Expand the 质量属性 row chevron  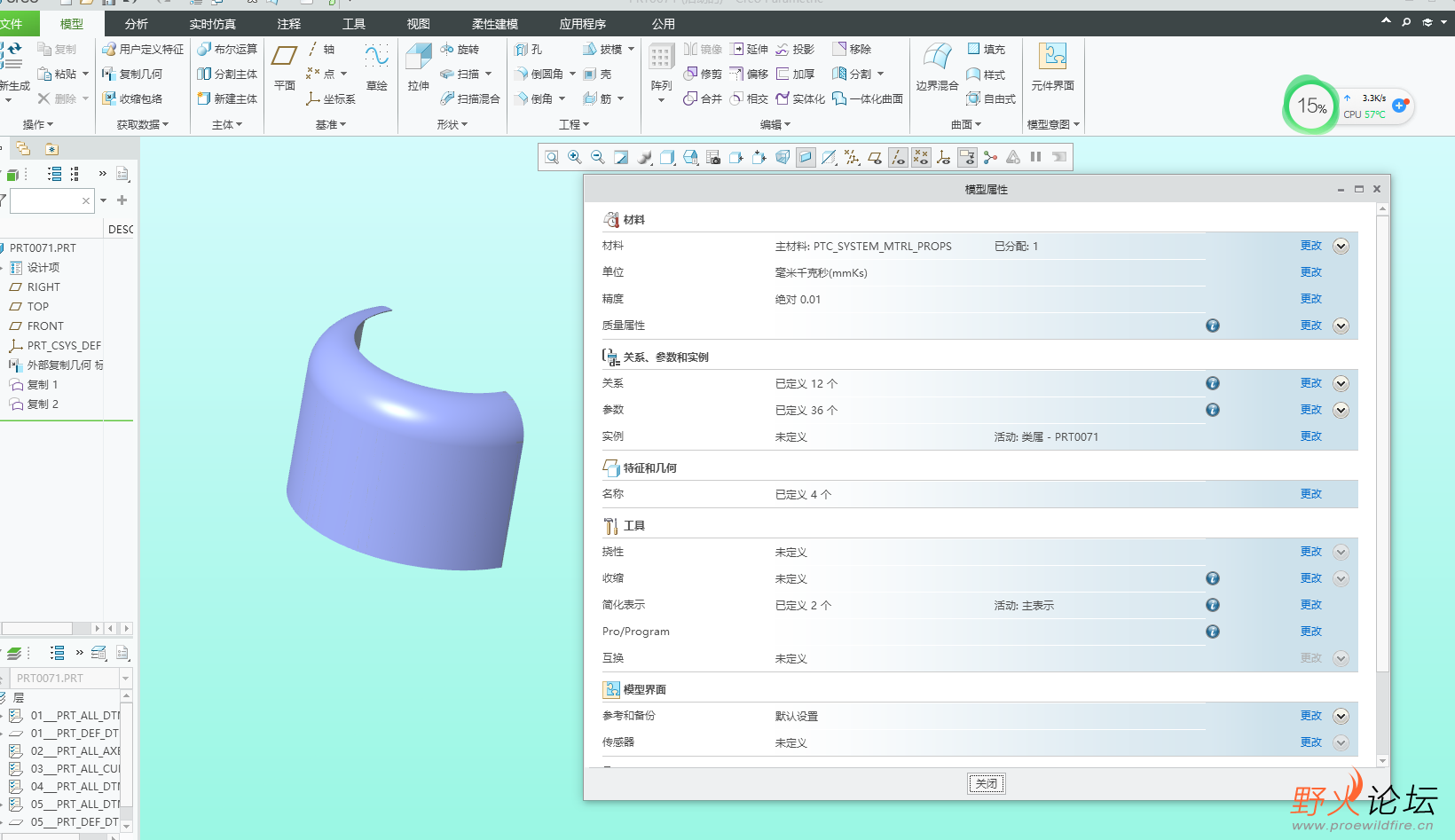(1341, 326)
